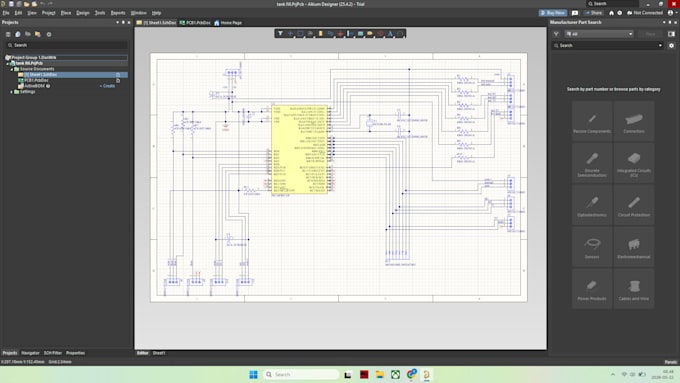The image size is (680, 383).
Task: Click the Create link next to ActiveBOM
Action: coord(108,86)
